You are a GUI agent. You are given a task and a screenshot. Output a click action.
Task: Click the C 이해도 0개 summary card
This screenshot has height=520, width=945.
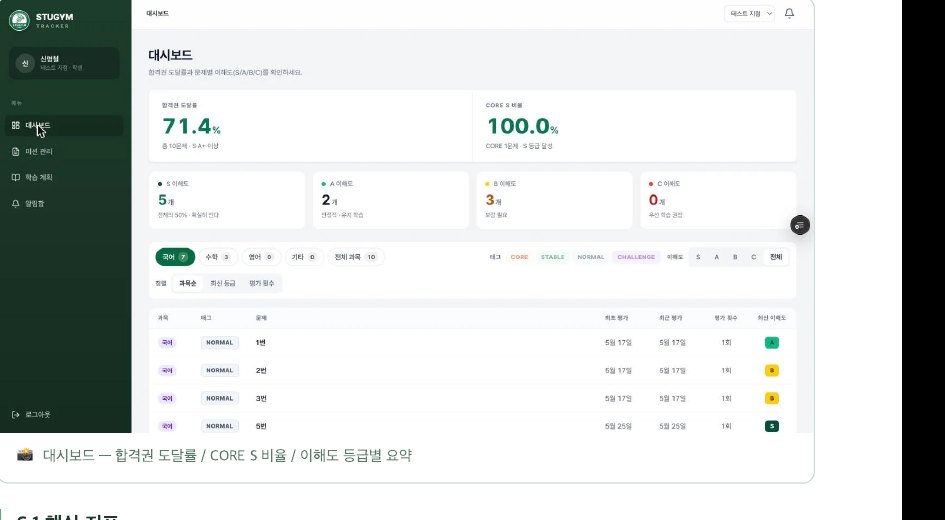click(718, 200)
